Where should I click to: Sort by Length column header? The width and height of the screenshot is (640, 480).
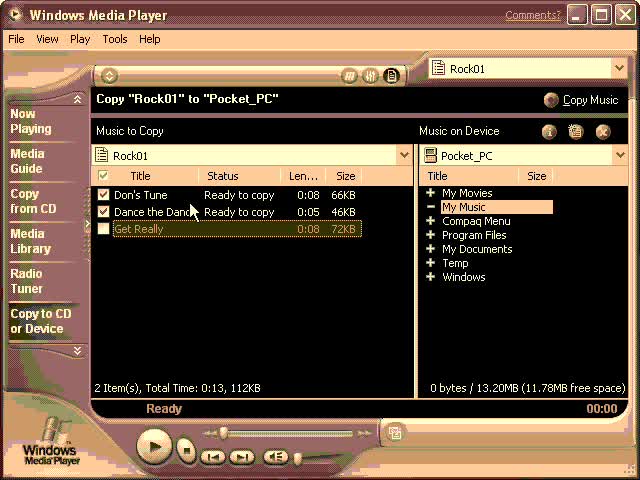[303, 176]
